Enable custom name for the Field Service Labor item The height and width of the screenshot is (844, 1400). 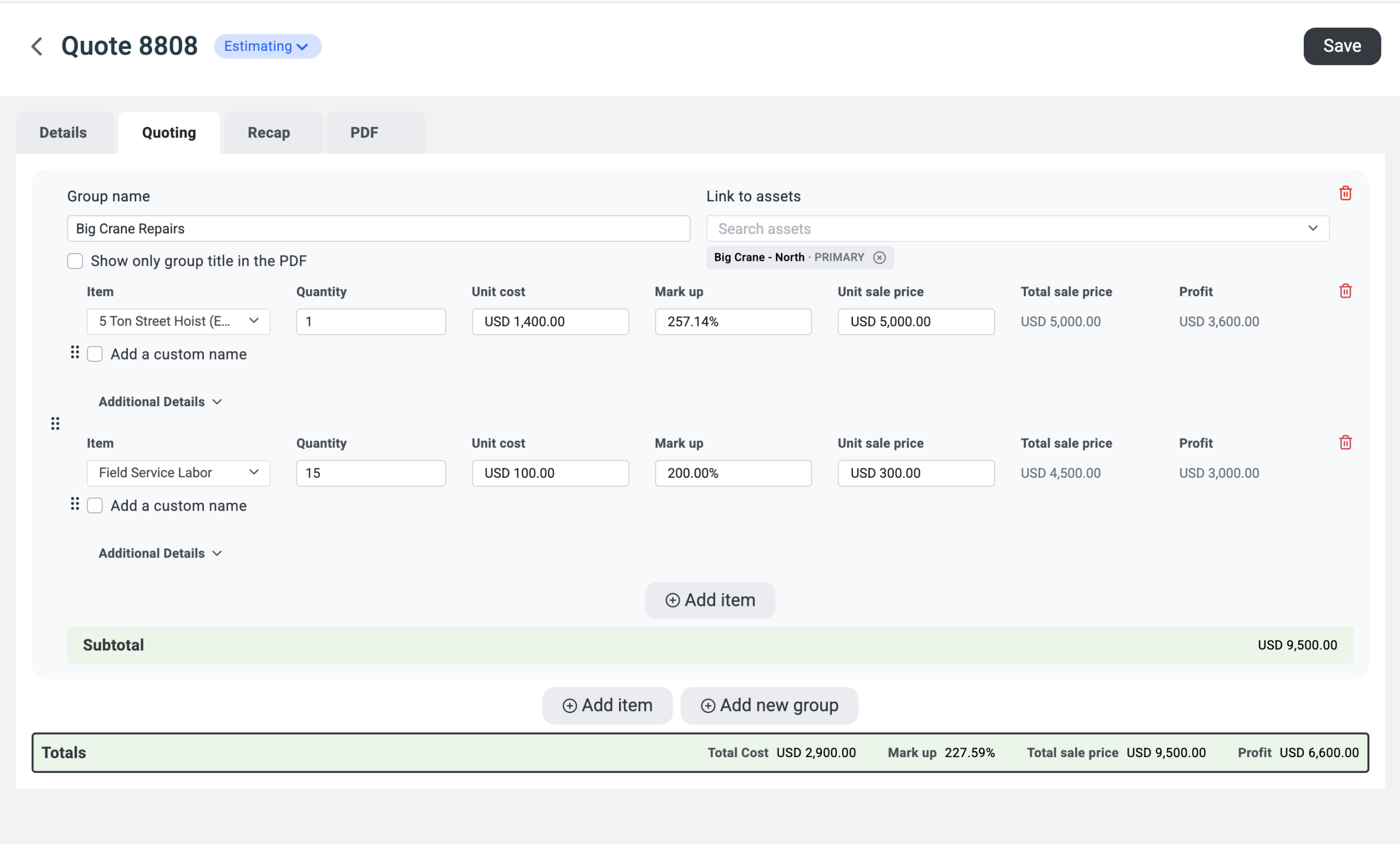95,506
